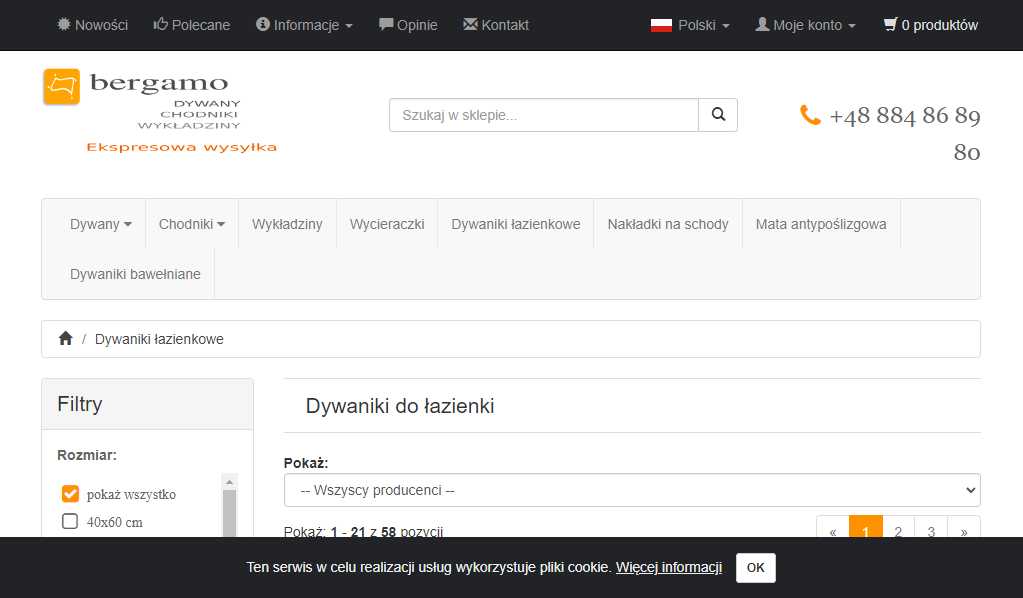Open the Informacje dropdown menu
Image resolution: width=1023 pixels, height=598 pixels.
pos(305,25)
